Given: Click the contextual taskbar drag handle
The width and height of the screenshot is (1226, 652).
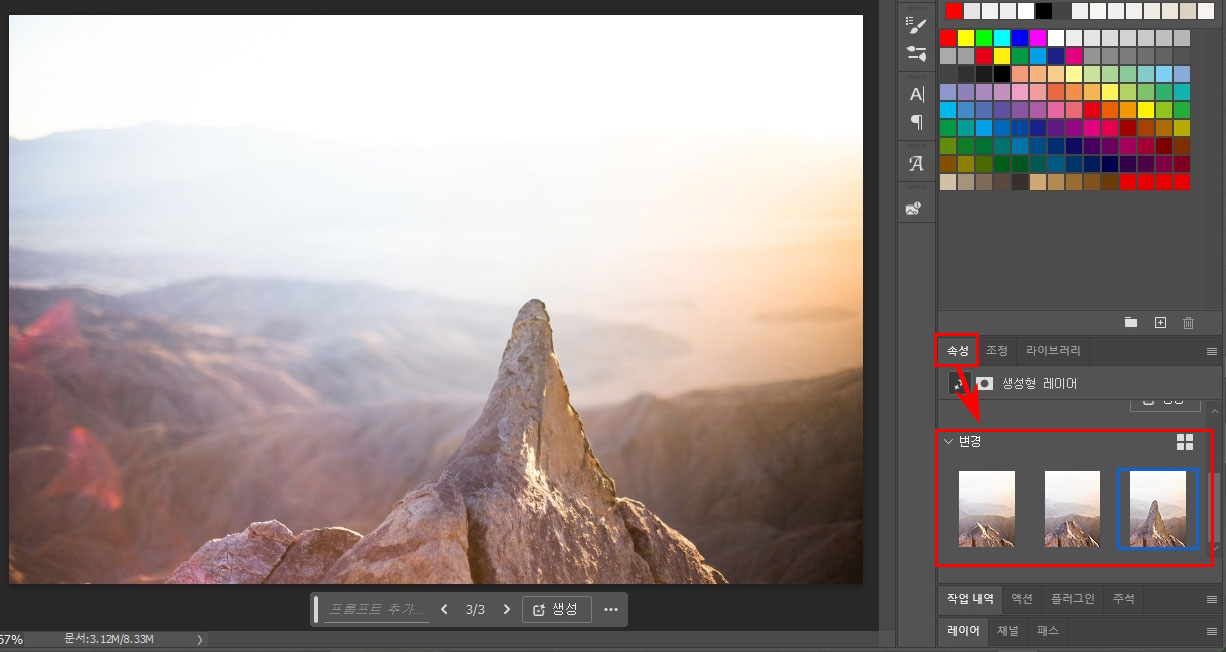Looking at the screenshot, I should 317,609.
